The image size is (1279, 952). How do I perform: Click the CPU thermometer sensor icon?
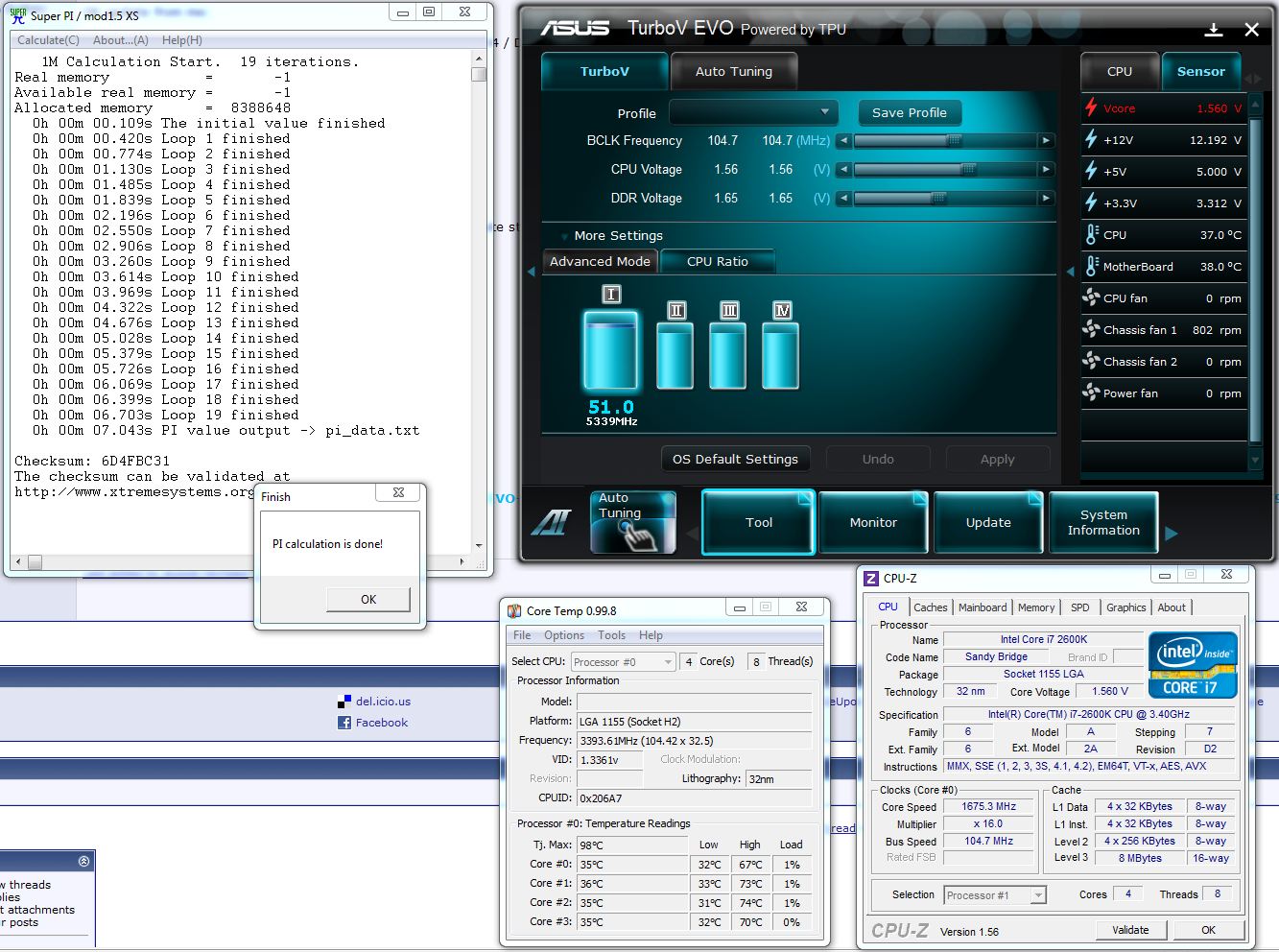point(1092,234)
